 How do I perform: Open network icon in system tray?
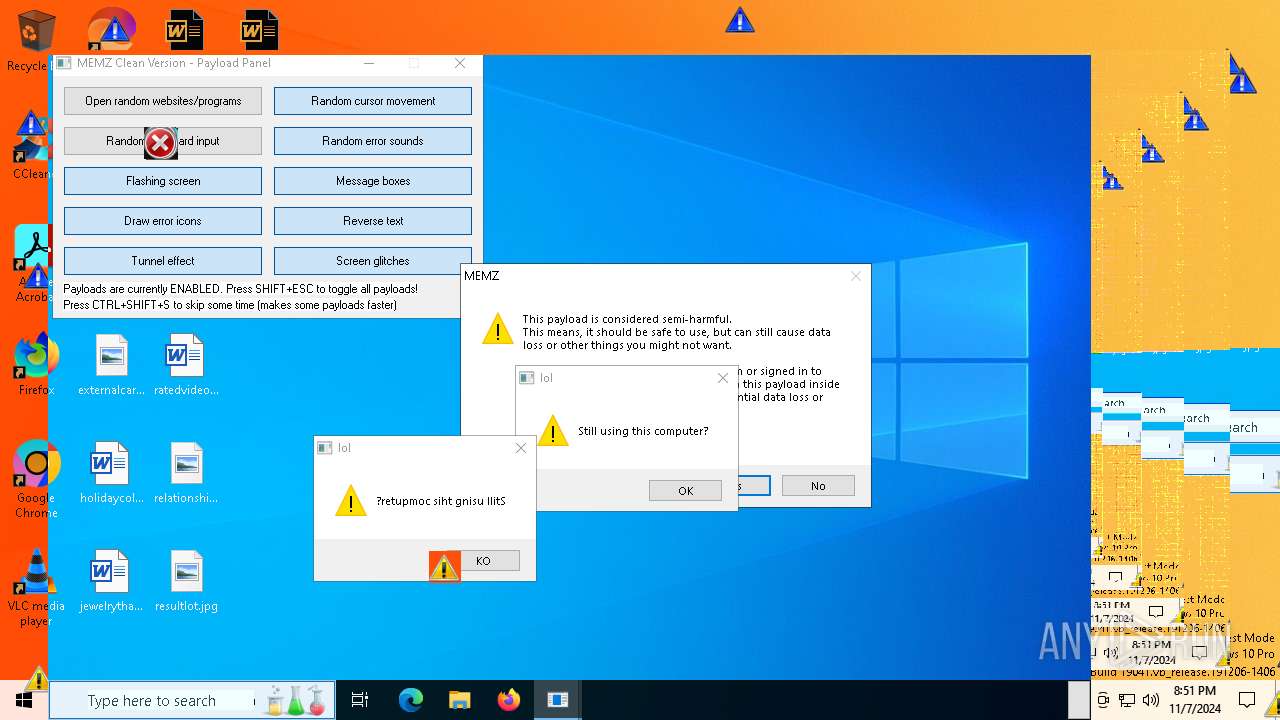[x=1127, y=700]
